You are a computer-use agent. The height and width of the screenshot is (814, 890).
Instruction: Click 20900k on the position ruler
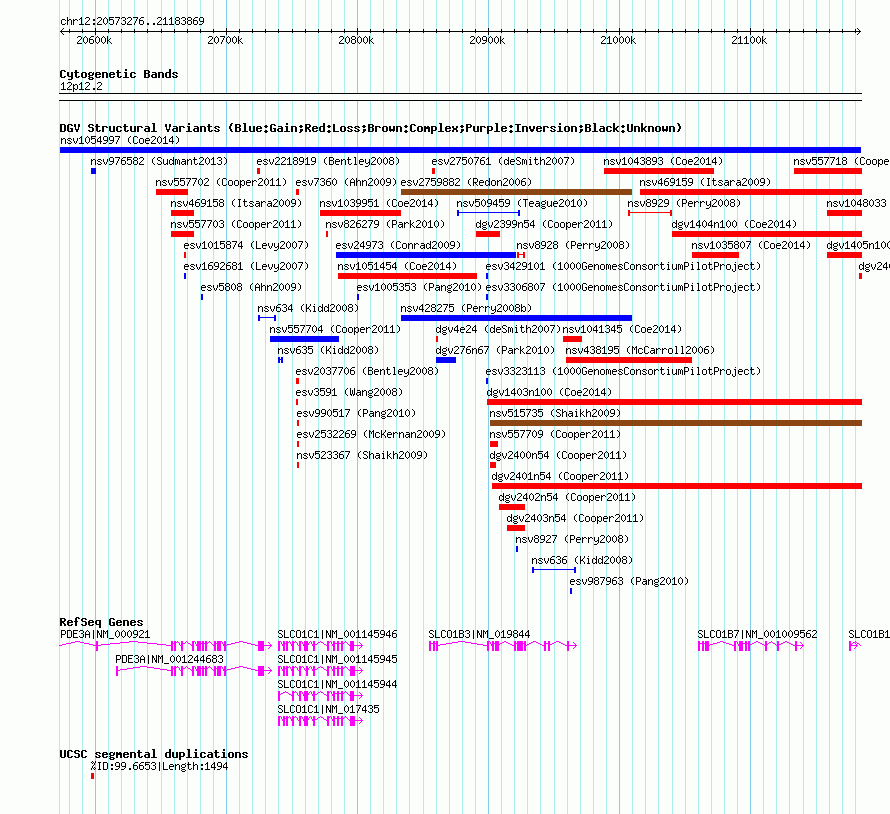pyautogui.click(x=487, y=40)
